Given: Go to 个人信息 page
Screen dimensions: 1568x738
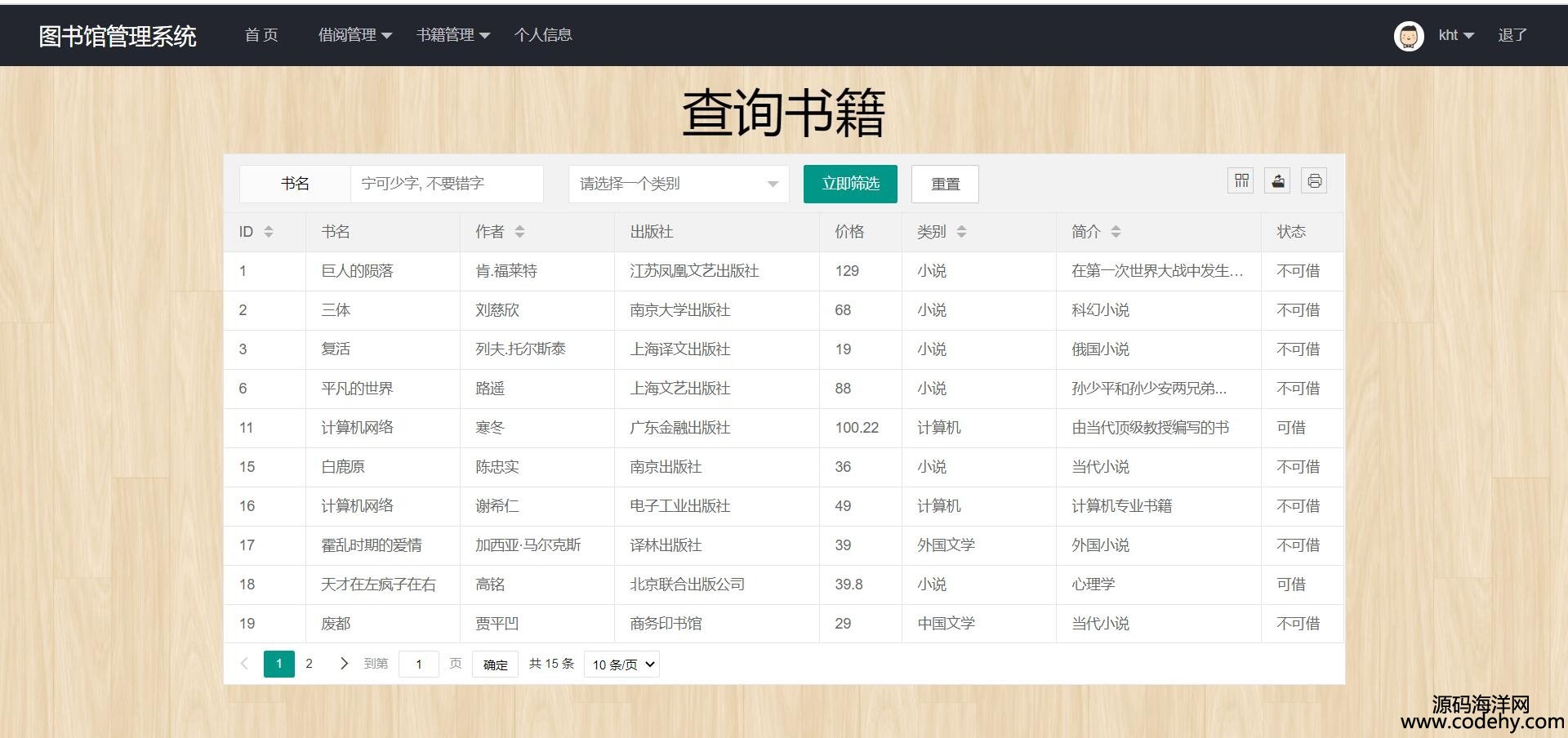Looking at the screenshot, I should click(543, 35).
